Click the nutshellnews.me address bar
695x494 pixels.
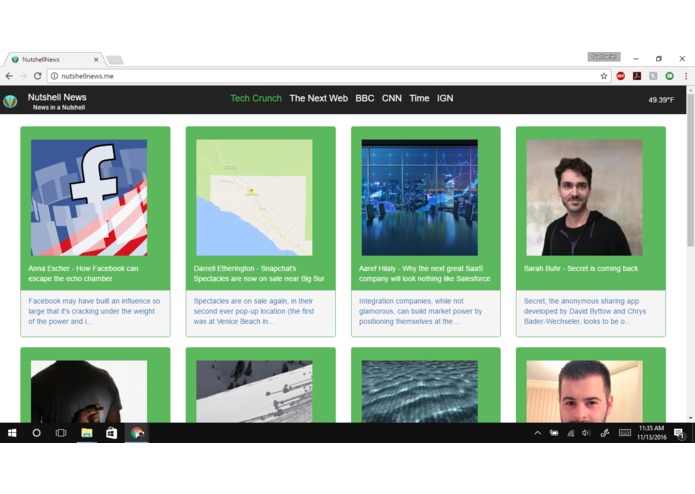click(328, 76)
